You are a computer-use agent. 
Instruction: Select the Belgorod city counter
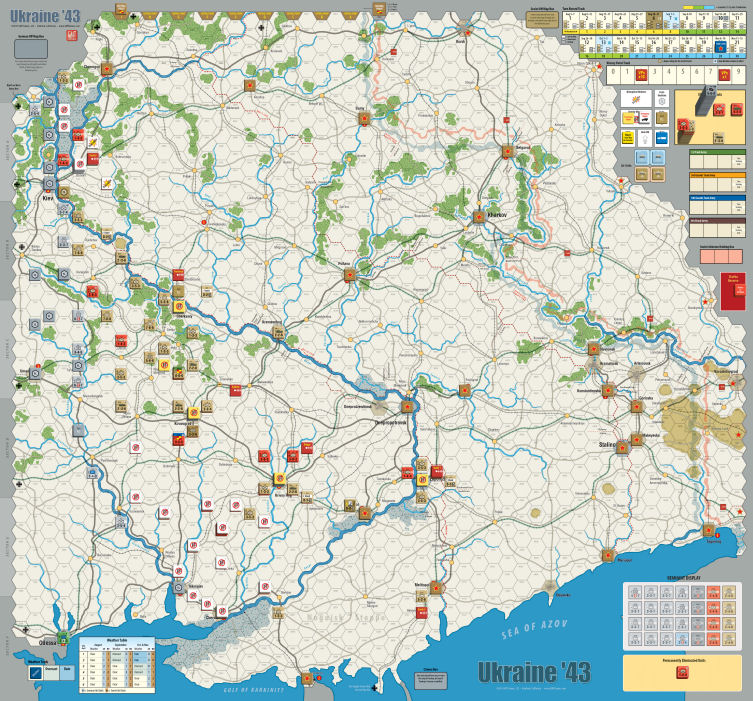point(508,152)
